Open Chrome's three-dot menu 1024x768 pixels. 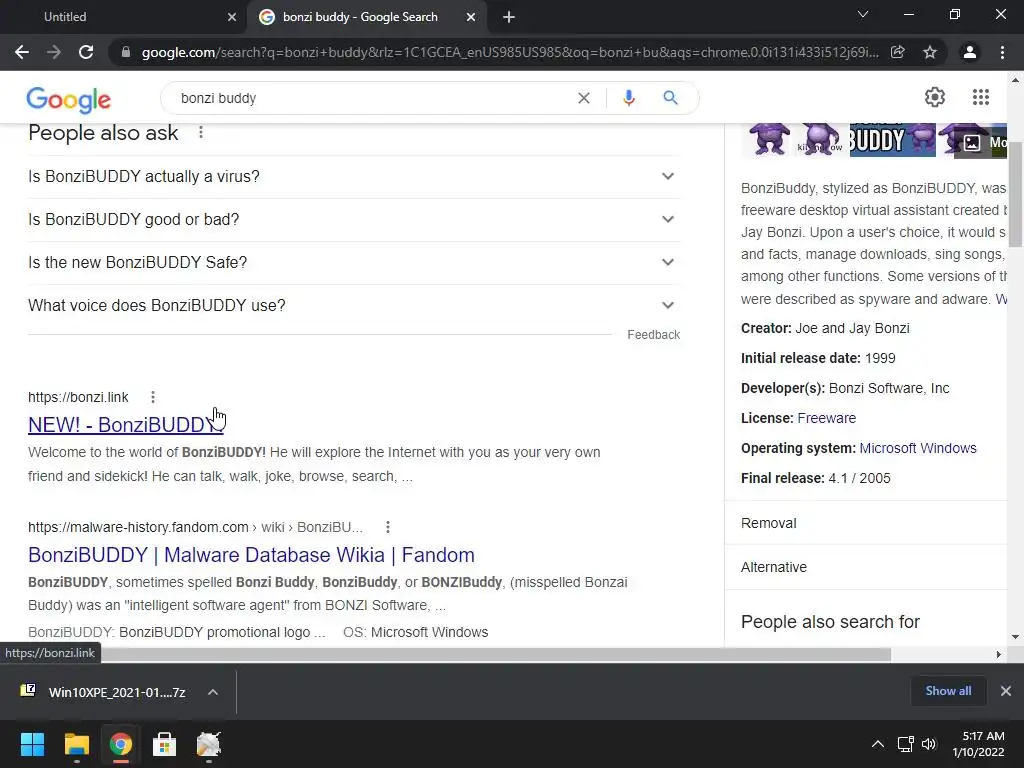[1002, 52]
